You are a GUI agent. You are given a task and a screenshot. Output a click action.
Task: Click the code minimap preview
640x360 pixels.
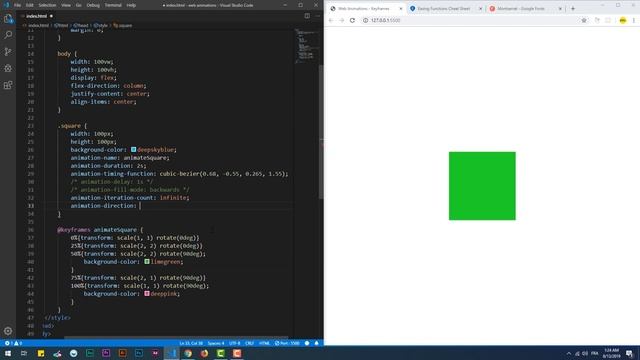point(306,46)
